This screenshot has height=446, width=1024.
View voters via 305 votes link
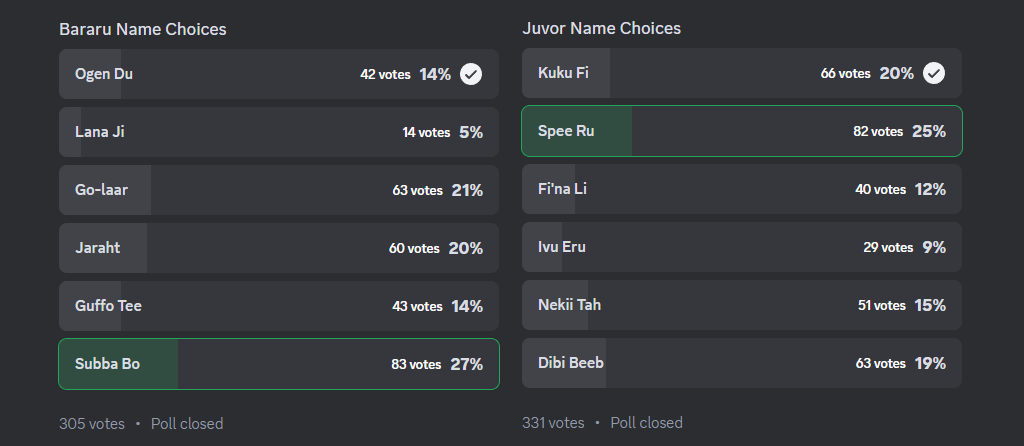[92, 424]
